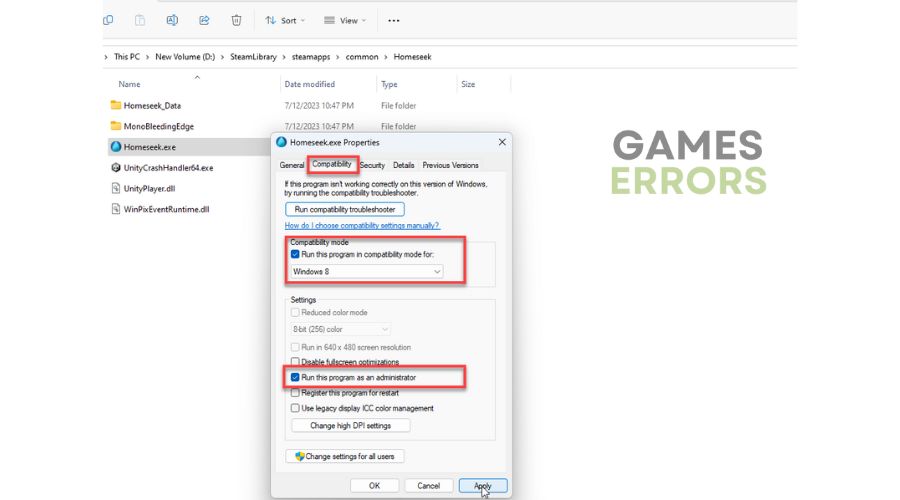Switch to the Previous Versions tab
The height and width of the screenshot is (500, 900).
[451, 165]
